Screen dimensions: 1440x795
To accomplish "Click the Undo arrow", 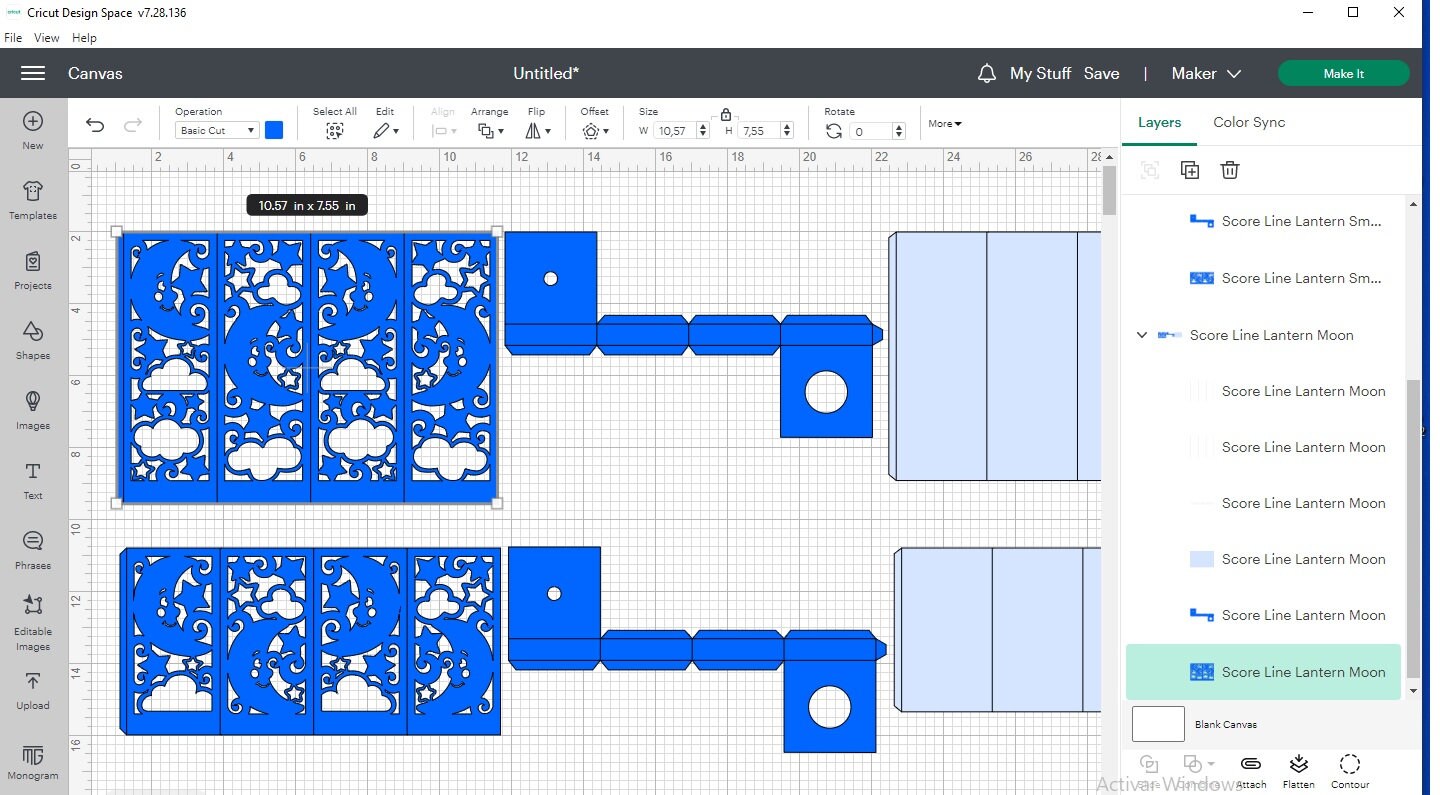I will 95,125.
